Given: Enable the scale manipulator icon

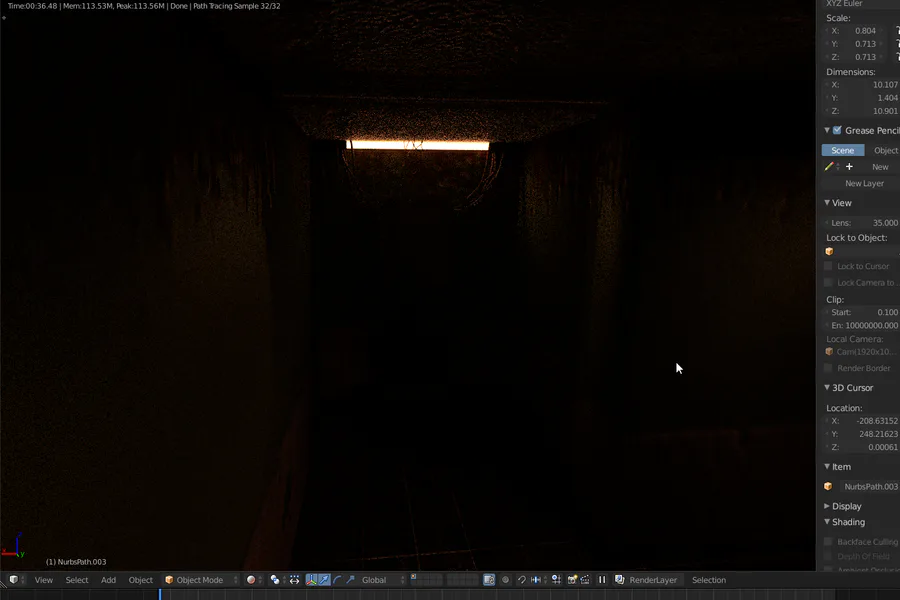Looking at the screenshot, I should coord(350,580).
